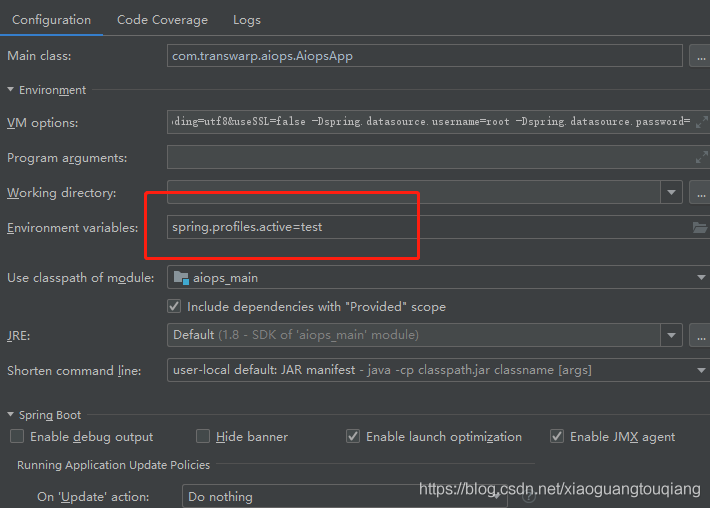This screenshot has width=710, height=508.
Task: Click the Running Application Update Policies heading
Action: [x=114, y=465]
